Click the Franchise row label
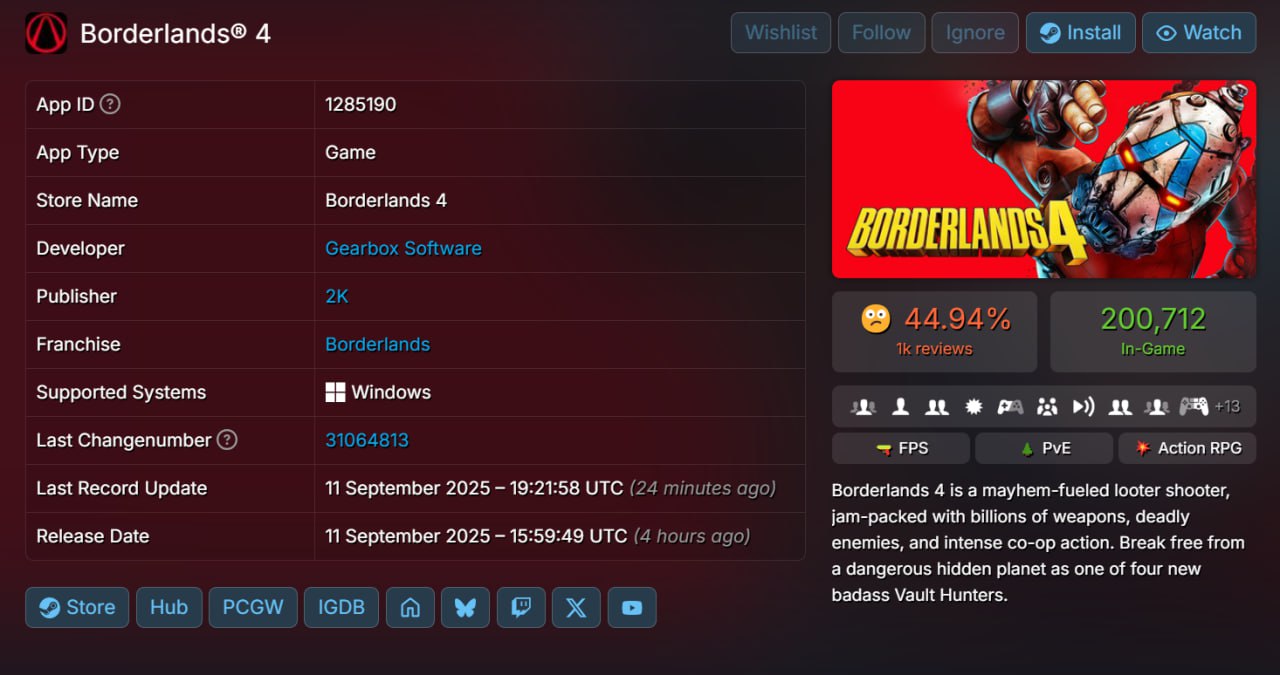The height and width of the screenshot is (675, 1280). 78,344
